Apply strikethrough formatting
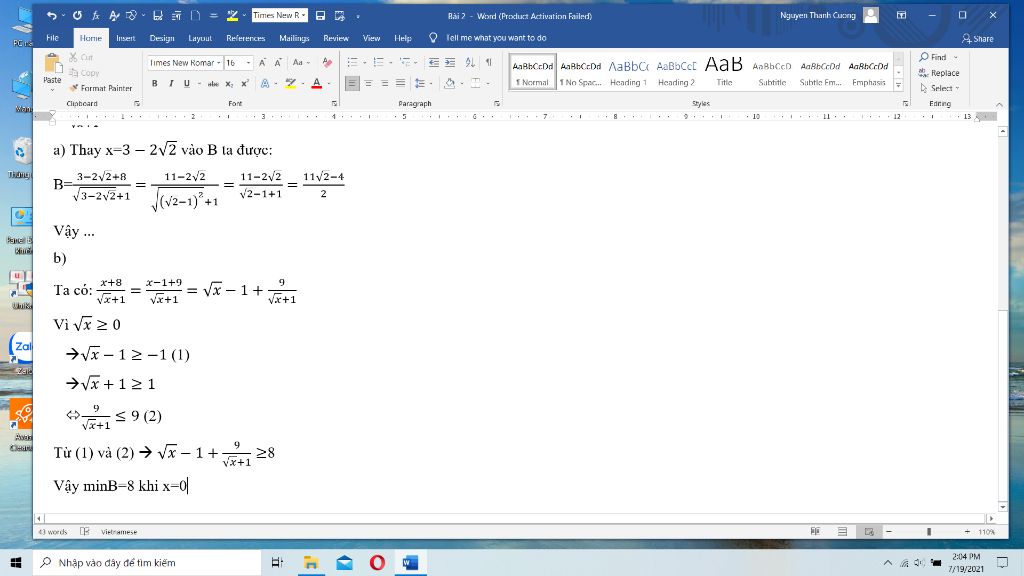The width and height of the screenshot is (1024, 576). click(x=213, y=84)
